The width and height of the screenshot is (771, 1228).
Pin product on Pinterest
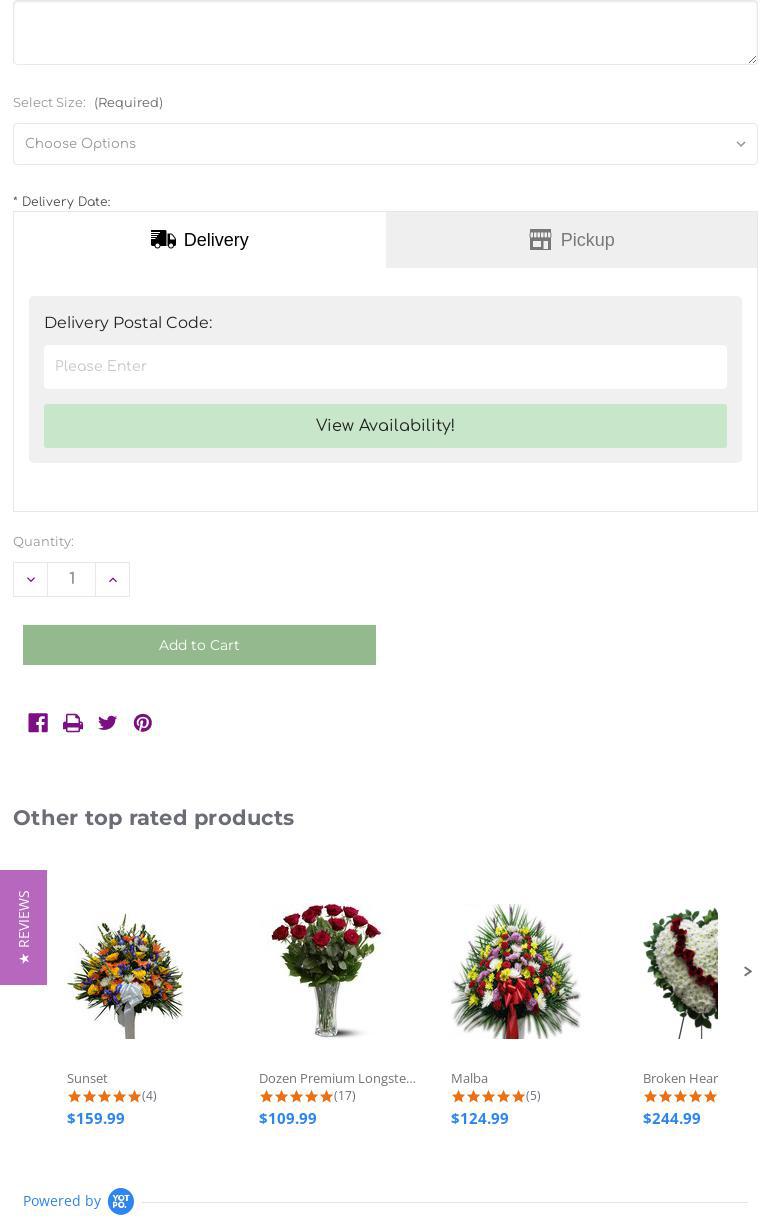(143, 723)
